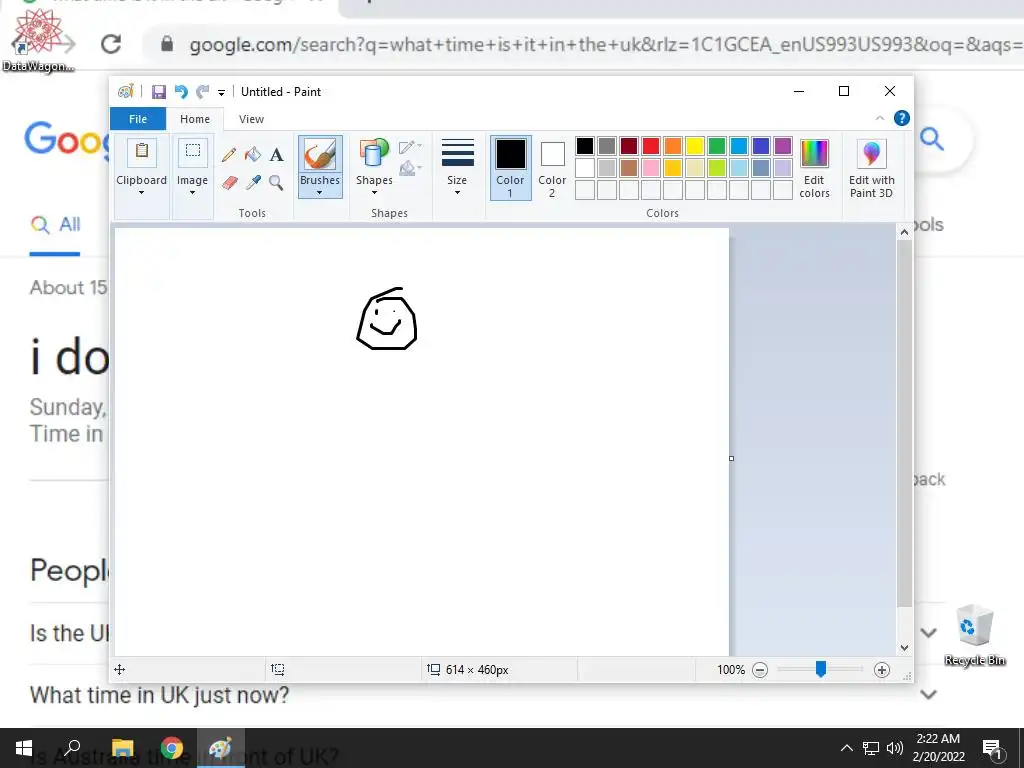Expand the Clipboard dropdown arrow
Screen dimensions: 1024x768
(141, 193)
